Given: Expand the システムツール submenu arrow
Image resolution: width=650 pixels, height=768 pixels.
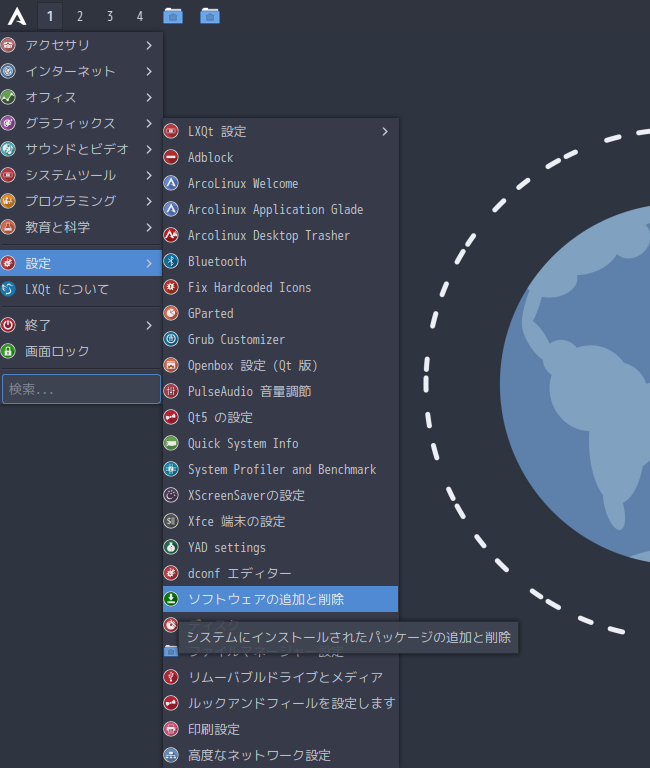Looking at the screenshot, I should click(149, 175).
